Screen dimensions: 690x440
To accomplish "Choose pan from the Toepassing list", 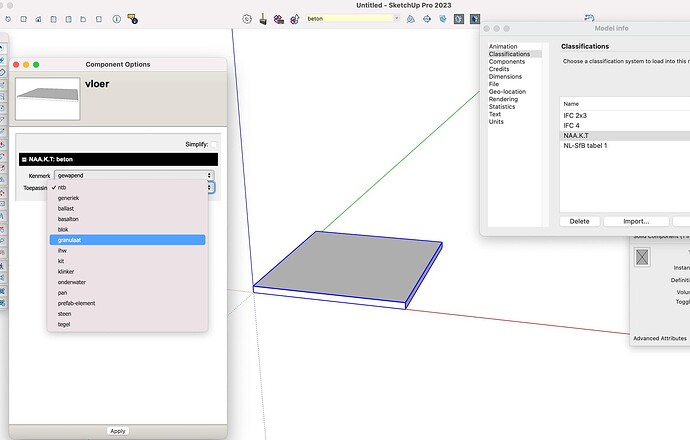I will click(x=127, y=293).
